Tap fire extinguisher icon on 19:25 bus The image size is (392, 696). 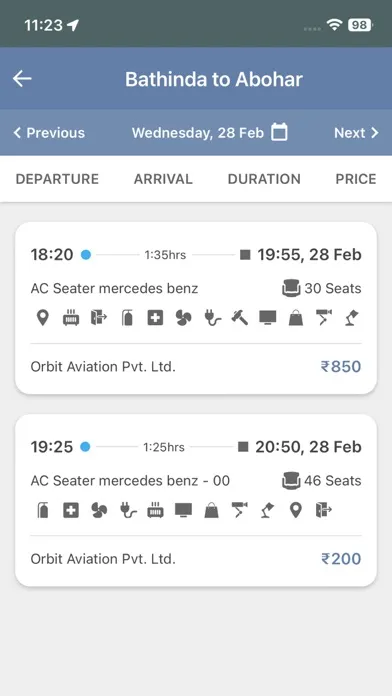[43, 510]
